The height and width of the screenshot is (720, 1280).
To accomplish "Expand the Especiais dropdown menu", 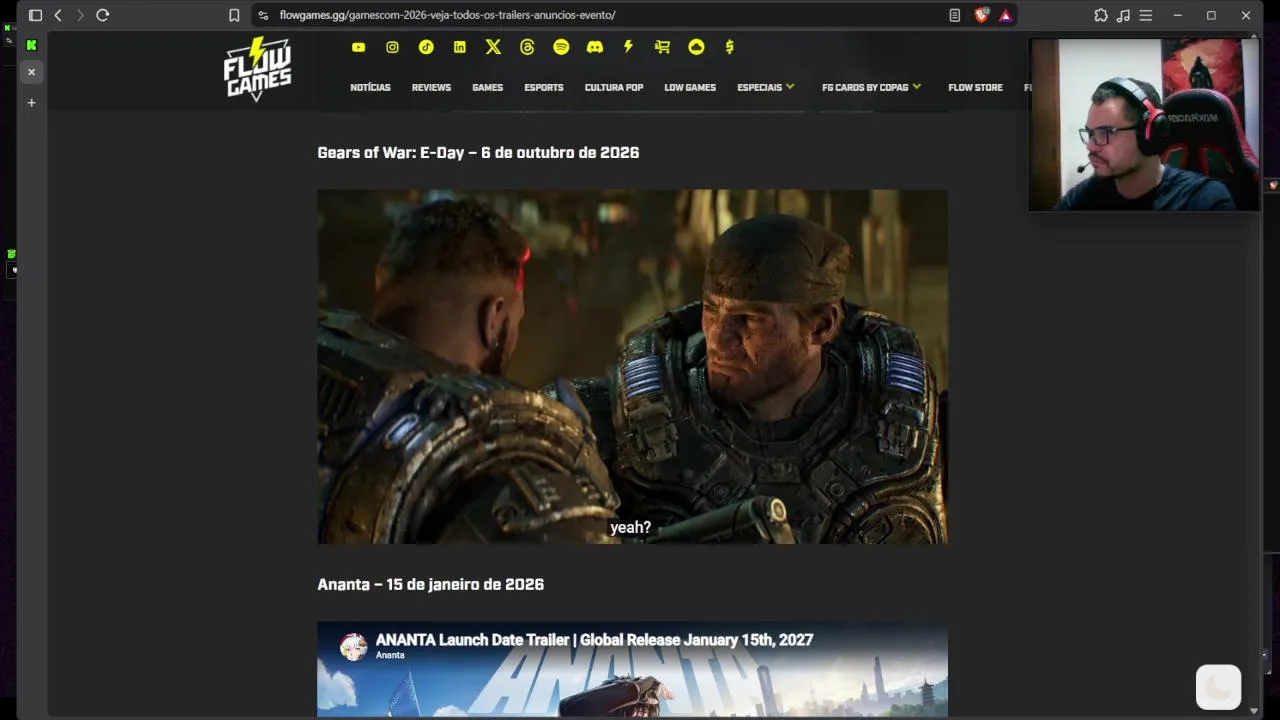I will (x=766, y=87).
